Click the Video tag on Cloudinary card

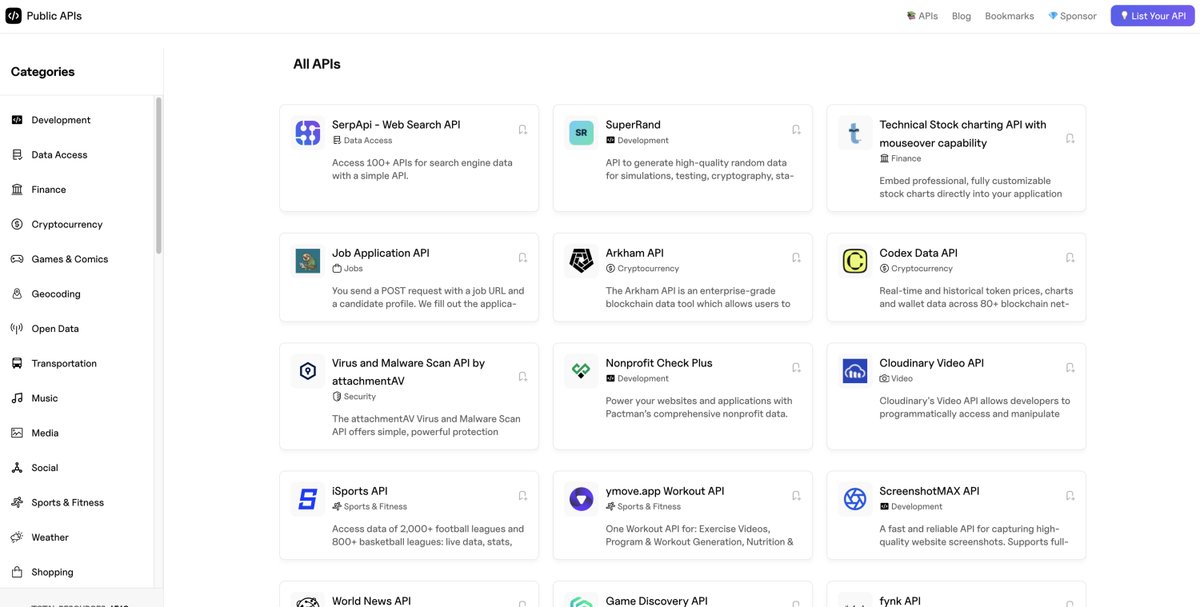point(896,378)
